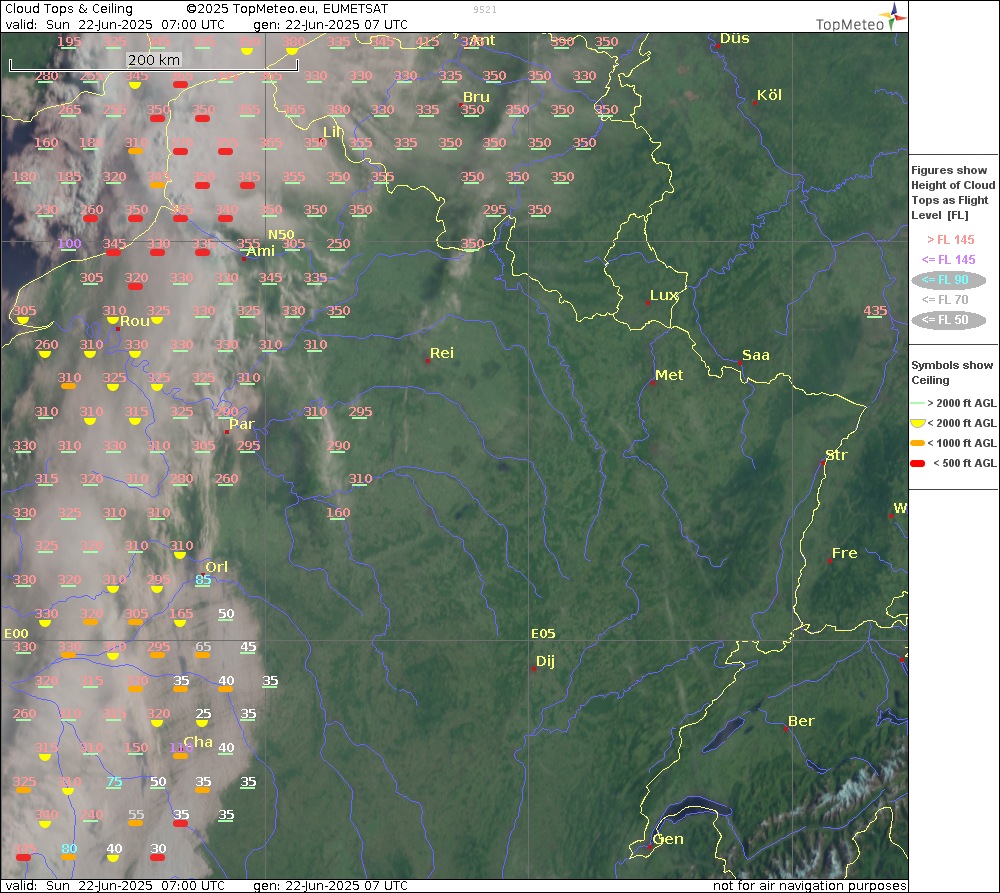The height and width of the screenshot is (893, 1000).
Task: Click the cloud top value 240
Action: [x=91, y=815]
